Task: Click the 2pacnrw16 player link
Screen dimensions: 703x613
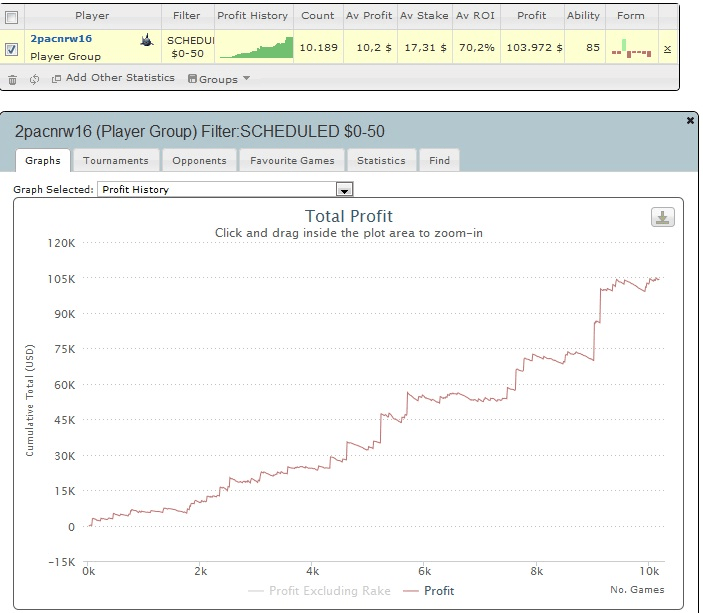Action: (61, 39)
